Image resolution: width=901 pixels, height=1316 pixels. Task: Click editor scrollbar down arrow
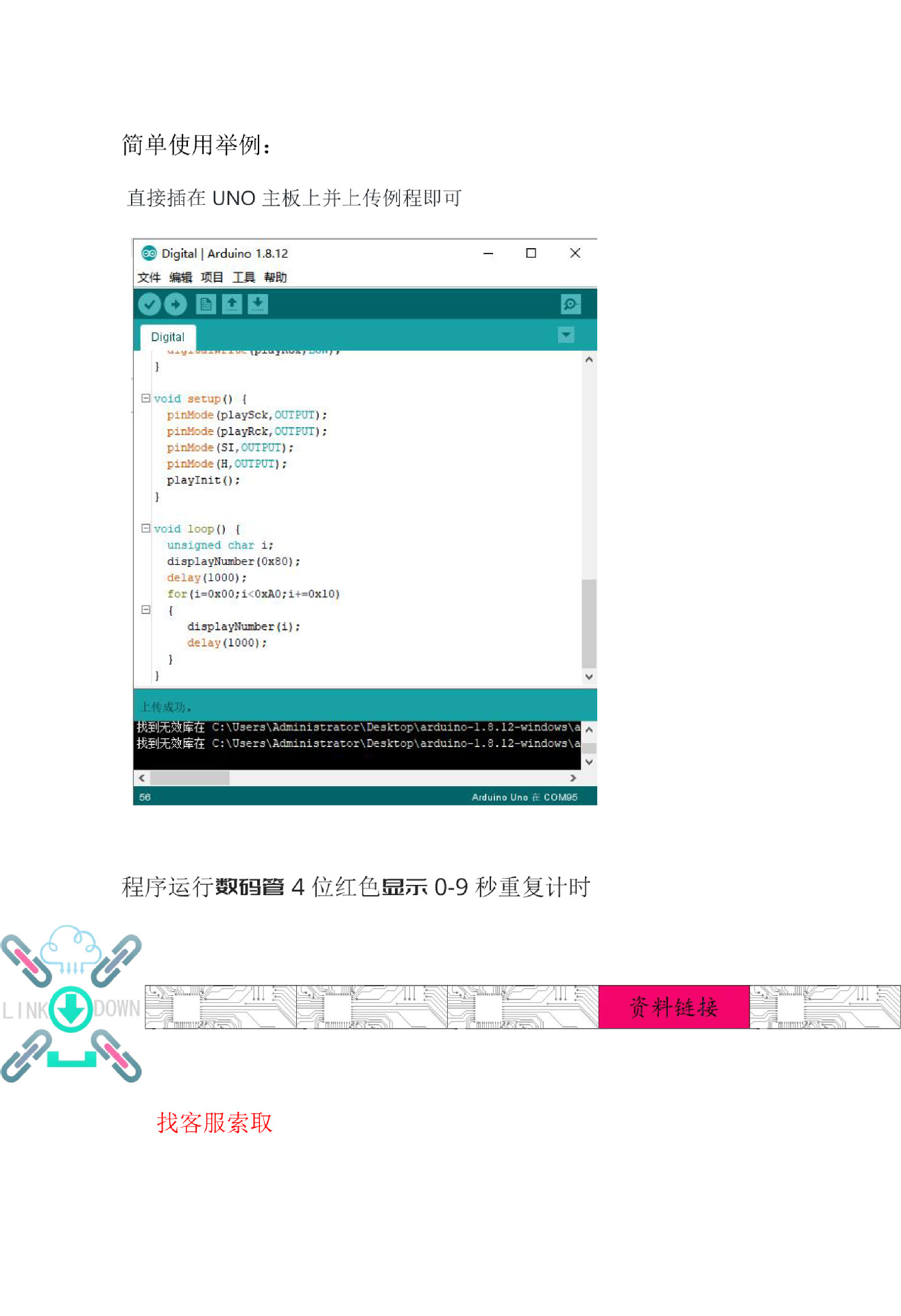[589, 677]
